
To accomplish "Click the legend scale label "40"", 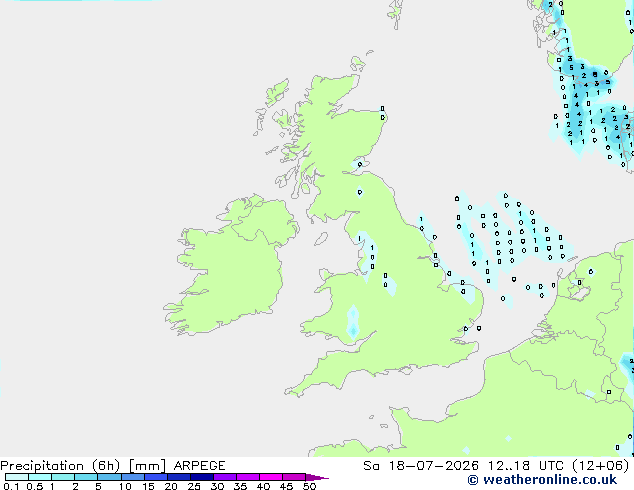I will pyautogui.click(x=263, y=486).
